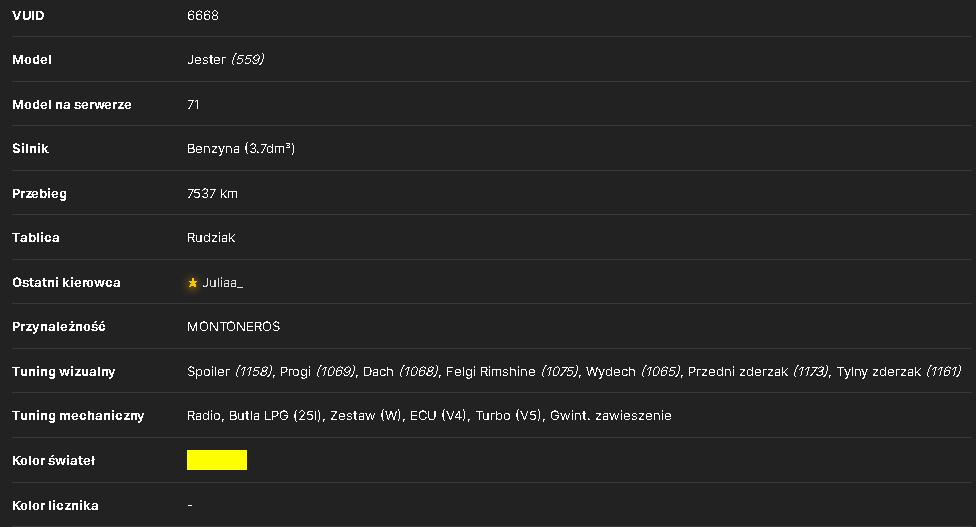The height and width of the screenshot is (527, 976).
Task: Click the VUID value 6668
Action: pyautogui.click(x=203, y=16)
